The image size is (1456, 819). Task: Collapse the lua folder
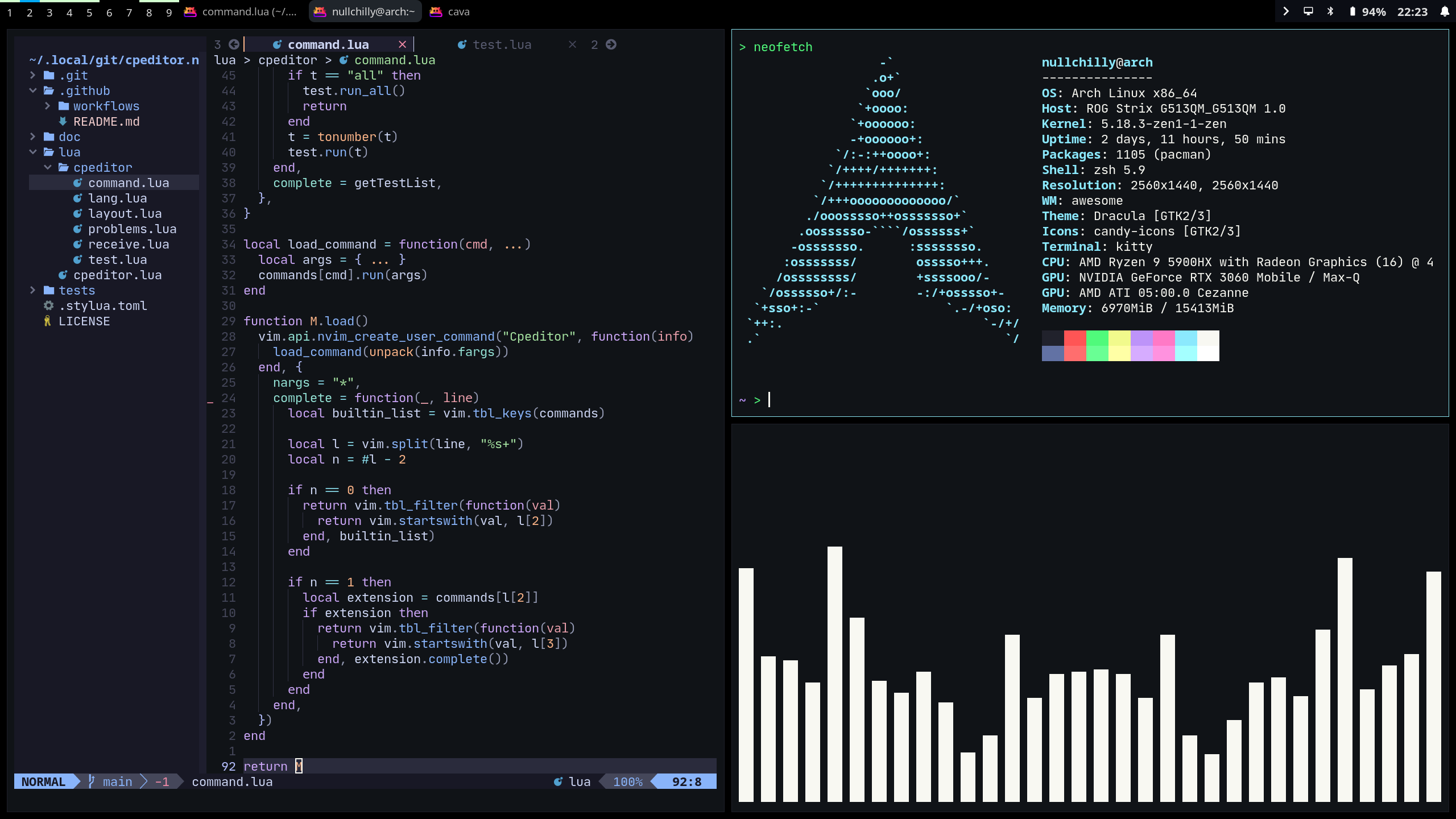point(33,152)
